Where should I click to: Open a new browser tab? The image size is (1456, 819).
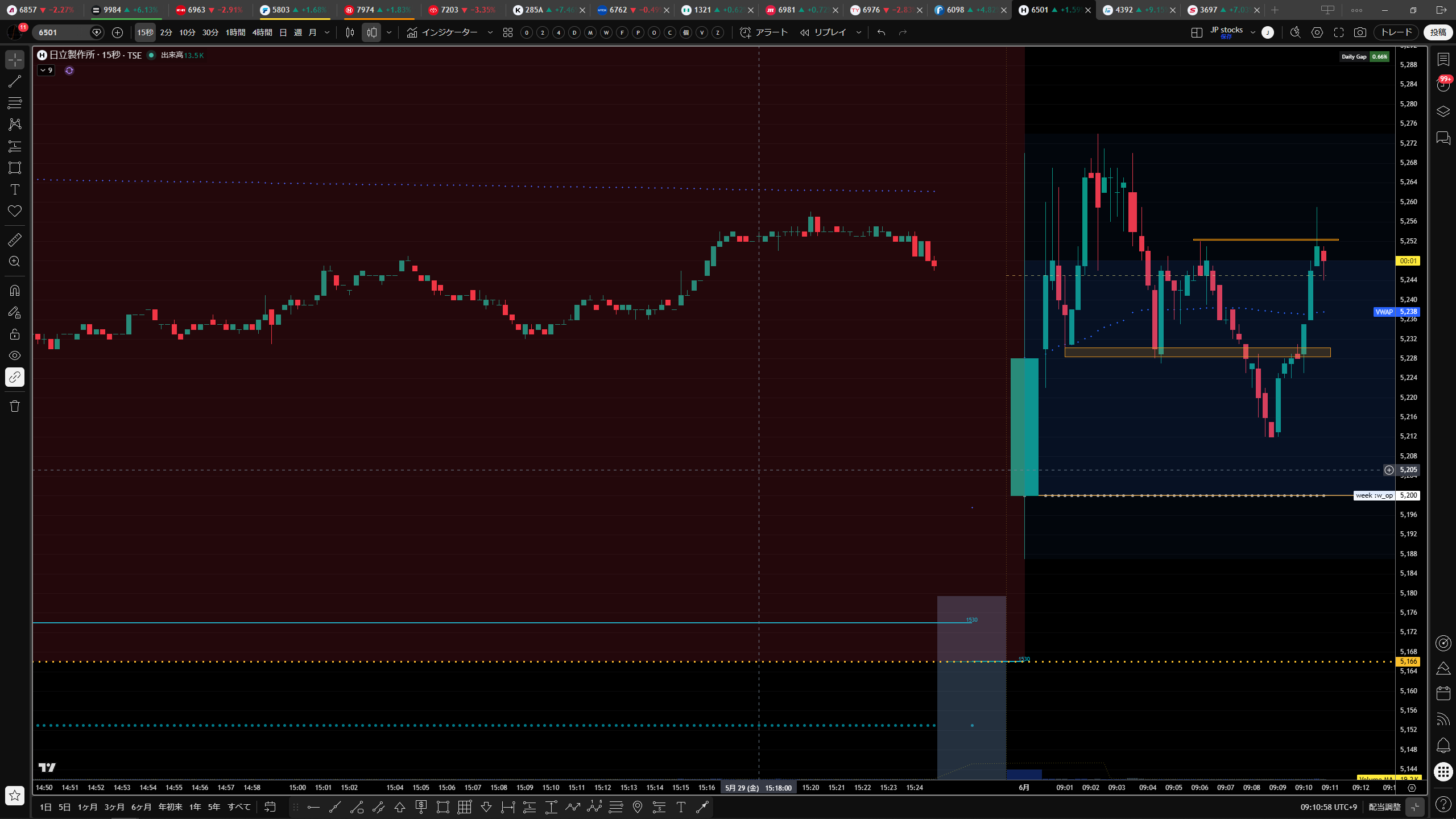point(1275,10)
